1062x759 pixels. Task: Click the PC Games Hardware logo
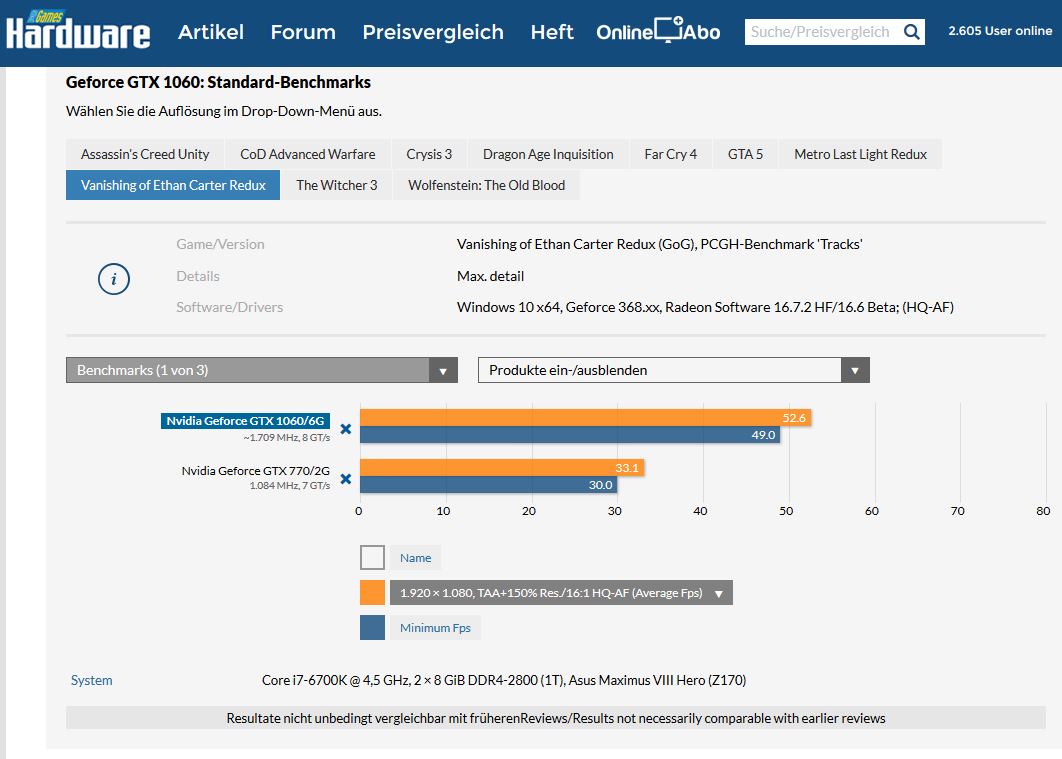click(78, 30)
